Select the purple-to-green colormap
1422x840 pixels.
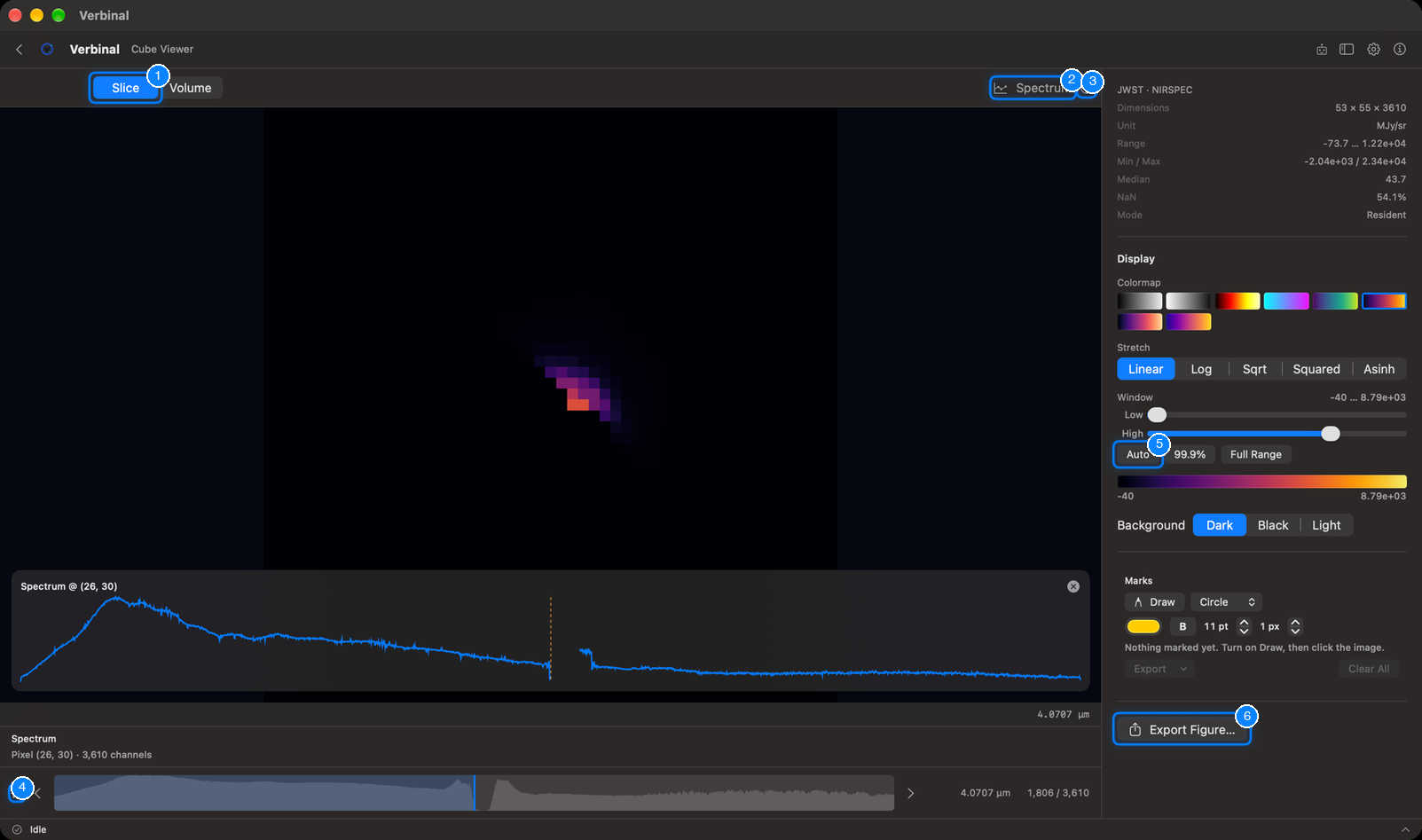pos(1335,301)
